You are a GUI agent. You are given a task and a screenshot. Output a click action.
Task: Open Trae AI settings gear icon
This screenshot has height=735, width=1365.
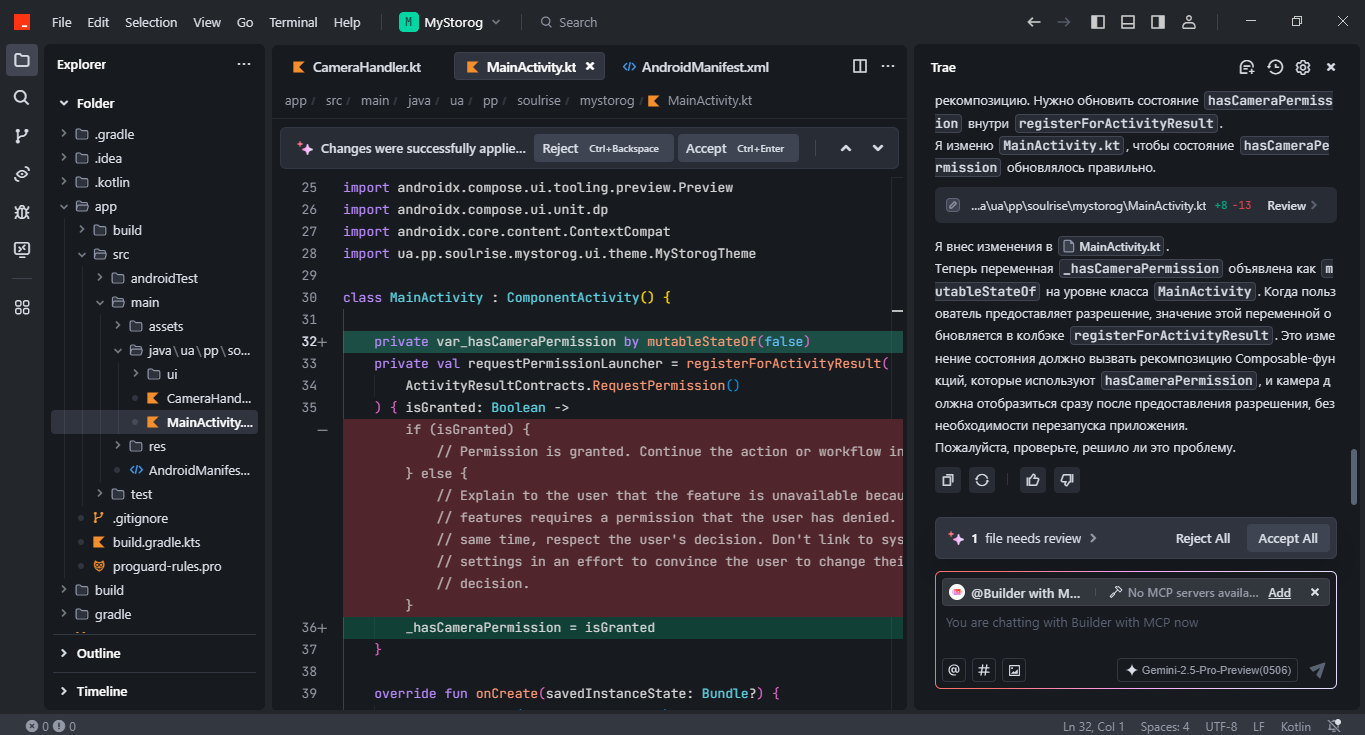point(1302,67)
